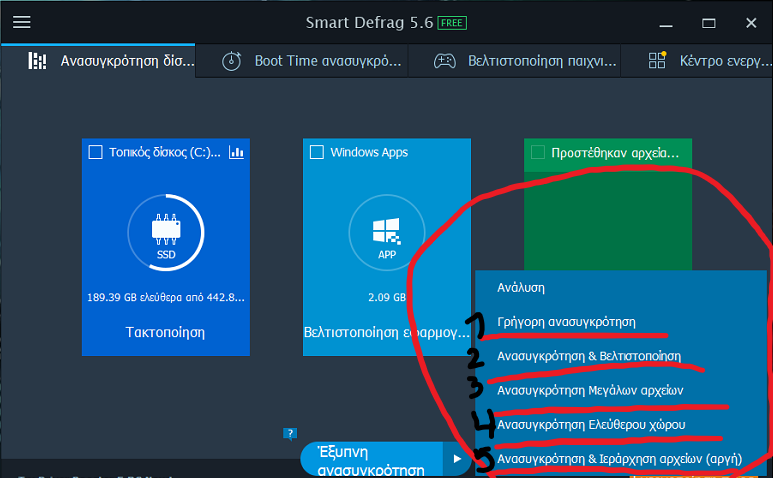
Task: Check the Προστέθηκαν αρχεία checkbox
Action: tap(537, 152)
